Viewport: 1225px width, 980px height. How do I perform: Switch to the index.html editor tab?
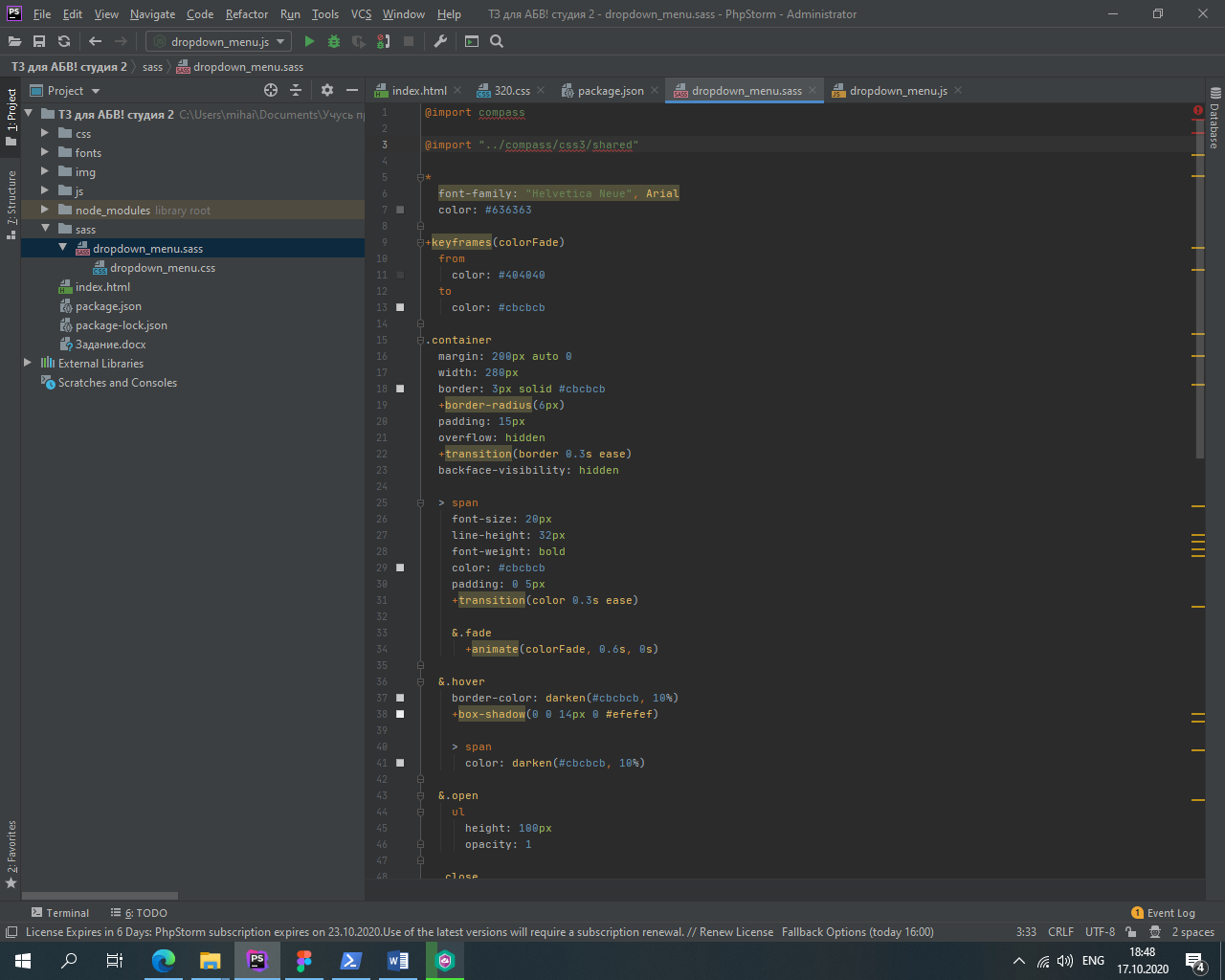coord(418,90)
